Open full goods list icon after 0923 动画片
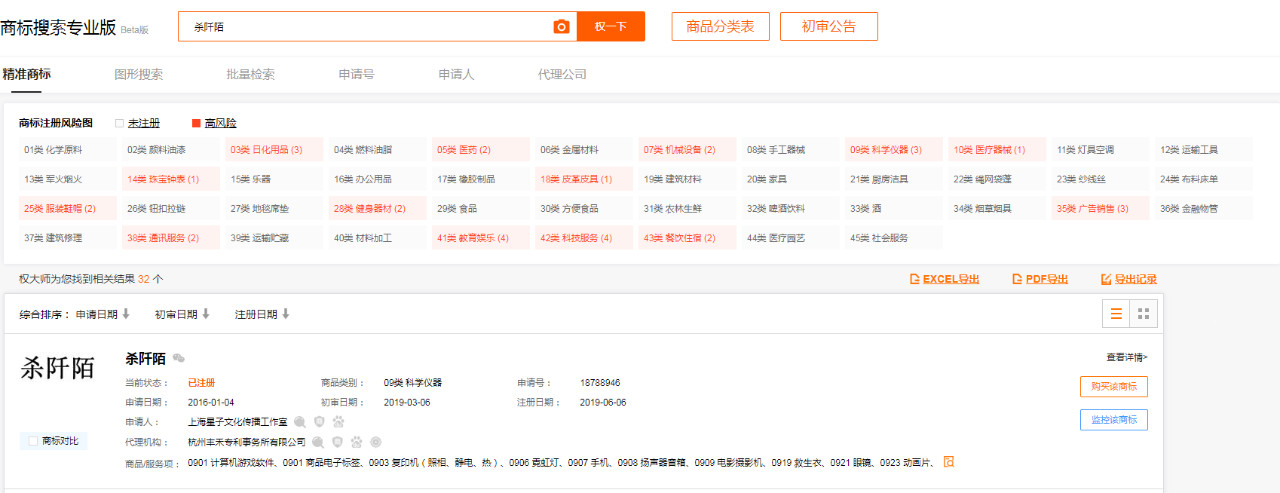This screenshot has height=493, width=1280. coord(949,461)
